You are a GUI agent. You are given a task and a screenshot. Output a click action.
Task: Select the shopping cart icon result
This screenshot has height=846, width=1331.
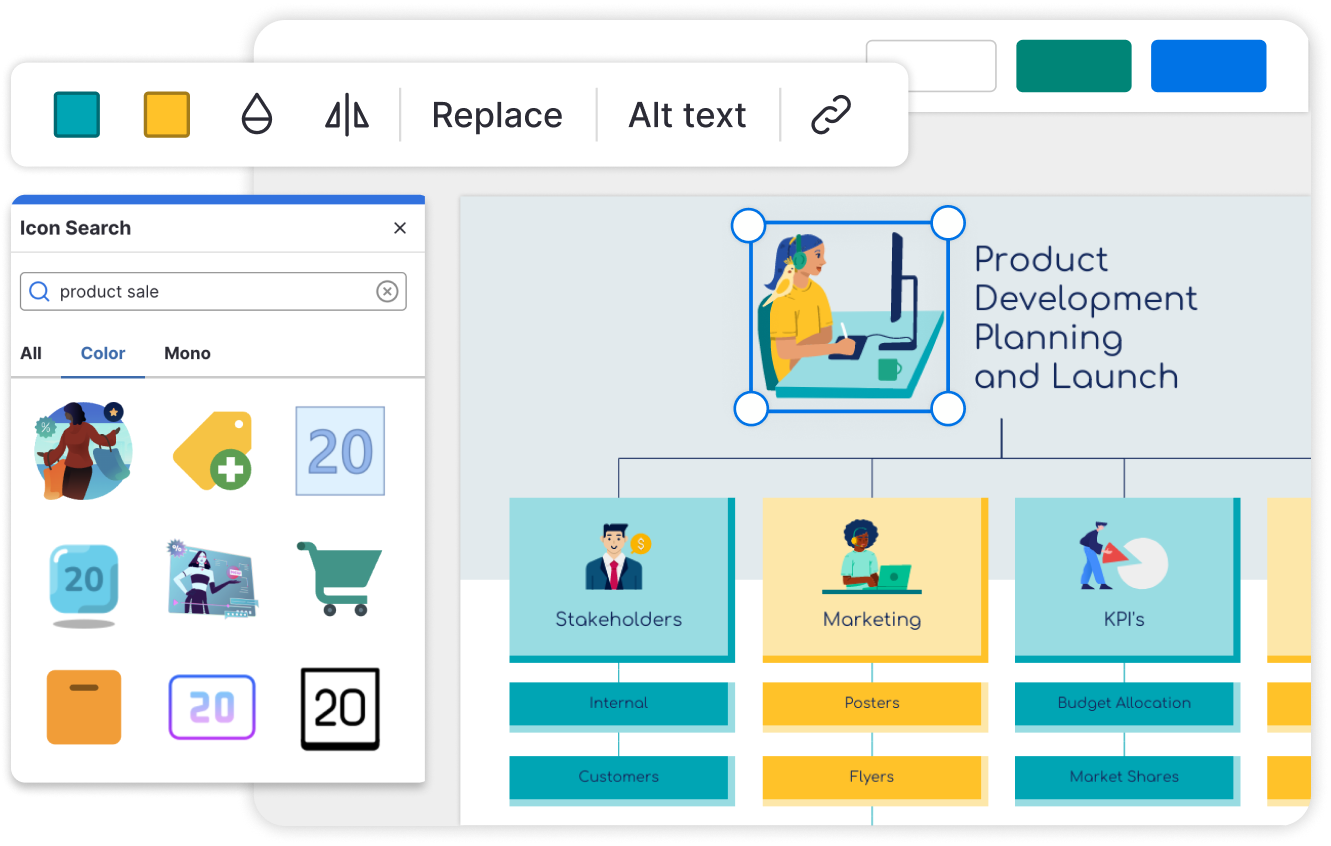339,578
